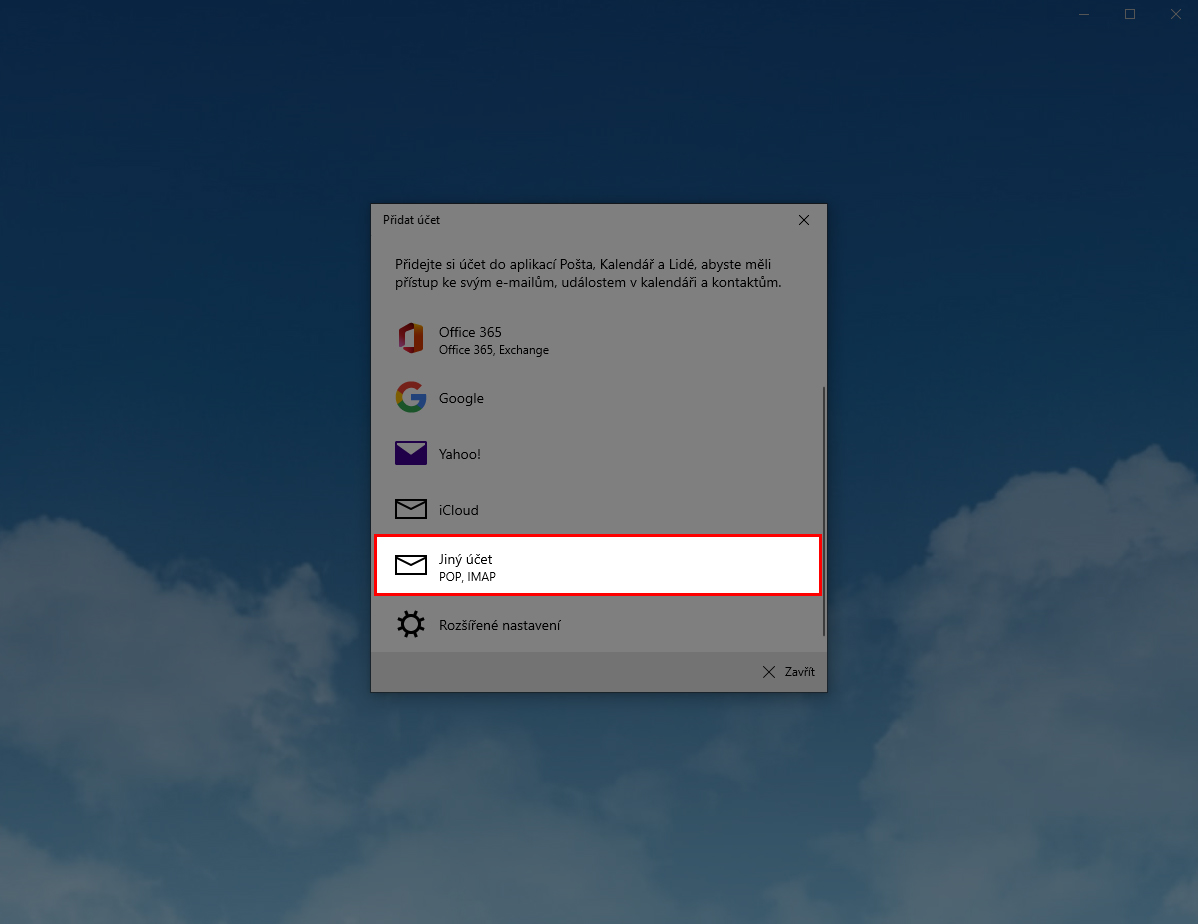Click the Google G logo icon
Image resolution: width=1198 pixels, height=924 pixels.
pos(411,397)
